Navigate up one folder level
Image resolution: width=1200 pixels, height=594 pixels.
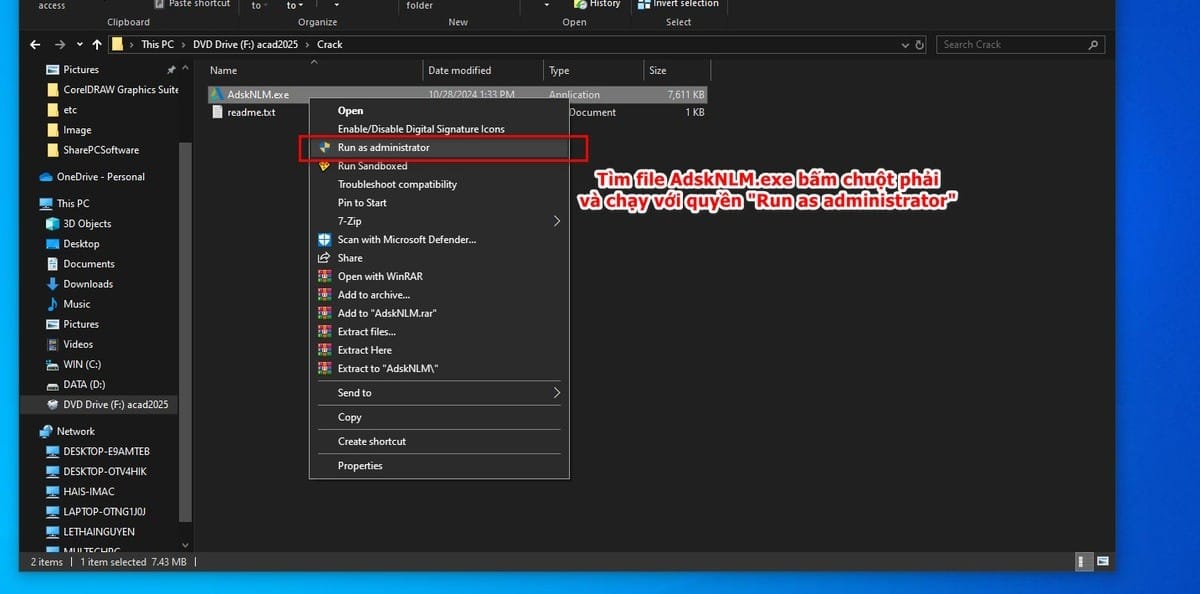[x=96, y=44]
